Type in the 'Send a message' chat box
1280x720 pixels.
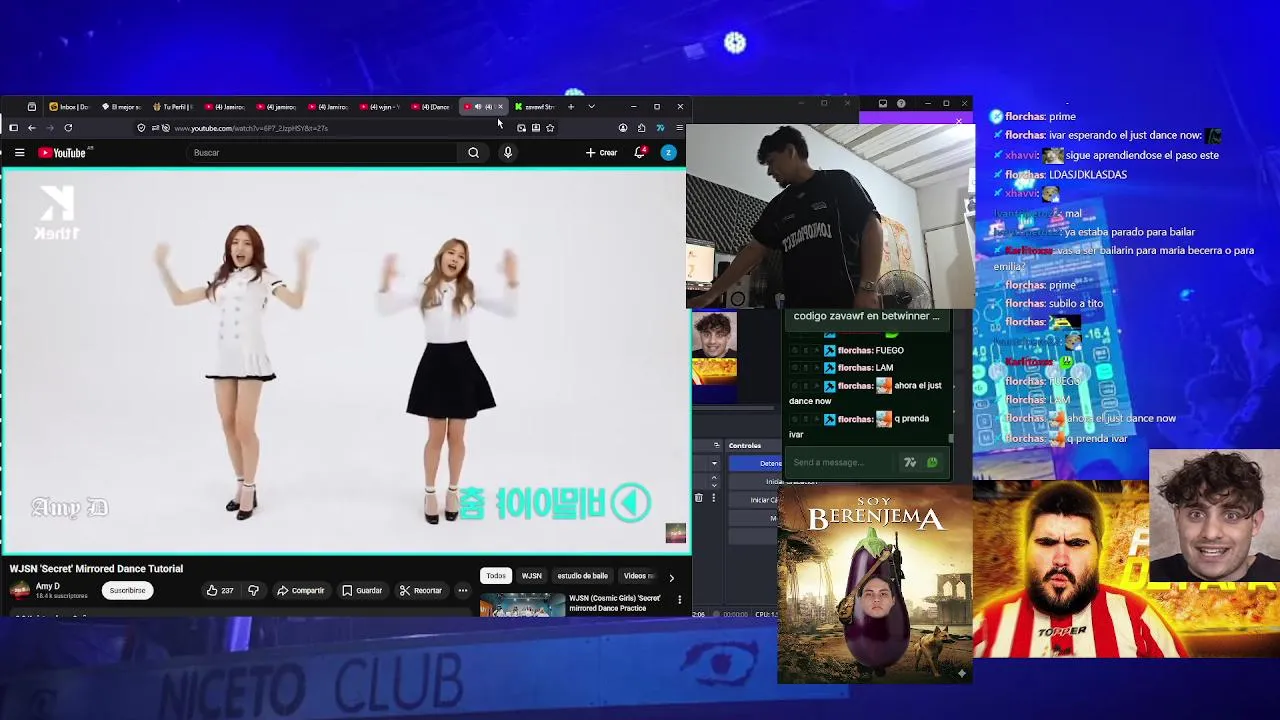click(x=840, y=462)
